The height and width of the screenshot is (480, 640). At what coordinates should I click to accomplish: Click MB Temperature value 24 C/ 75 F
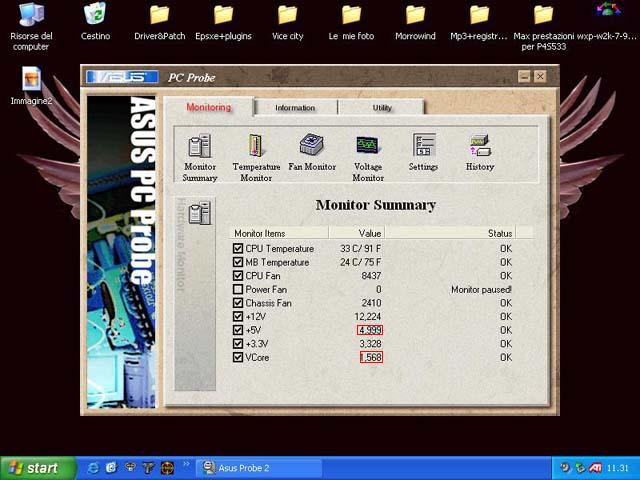360,262
